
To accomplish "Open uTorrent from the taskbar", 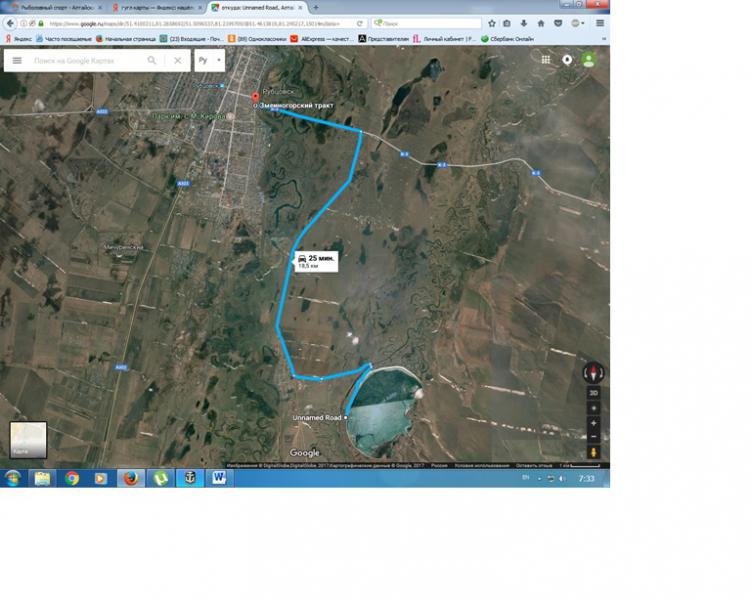I will coord(160,478).
